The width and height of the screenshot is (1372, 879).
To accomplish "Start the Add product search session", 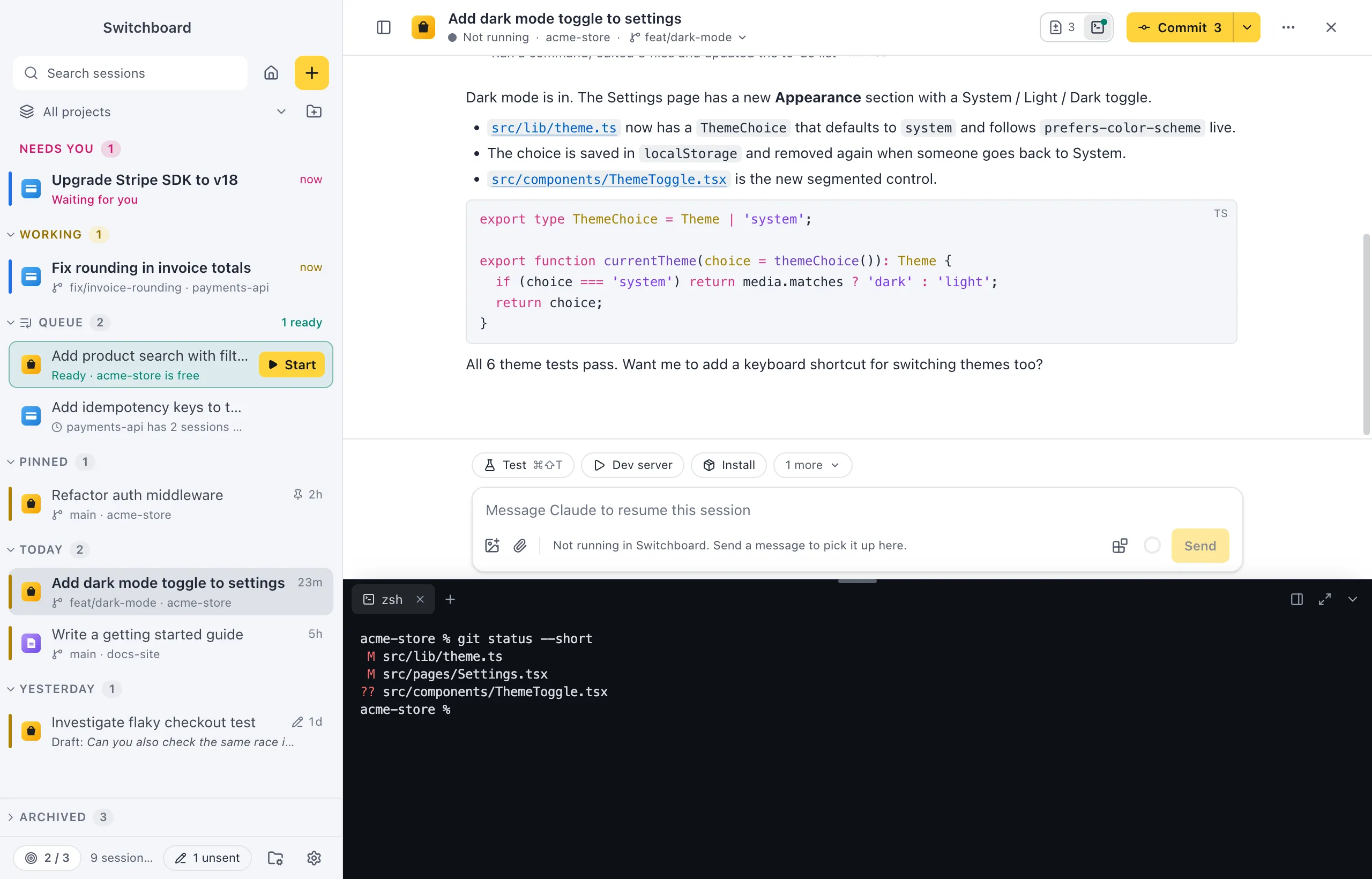I will coord(292,364).
